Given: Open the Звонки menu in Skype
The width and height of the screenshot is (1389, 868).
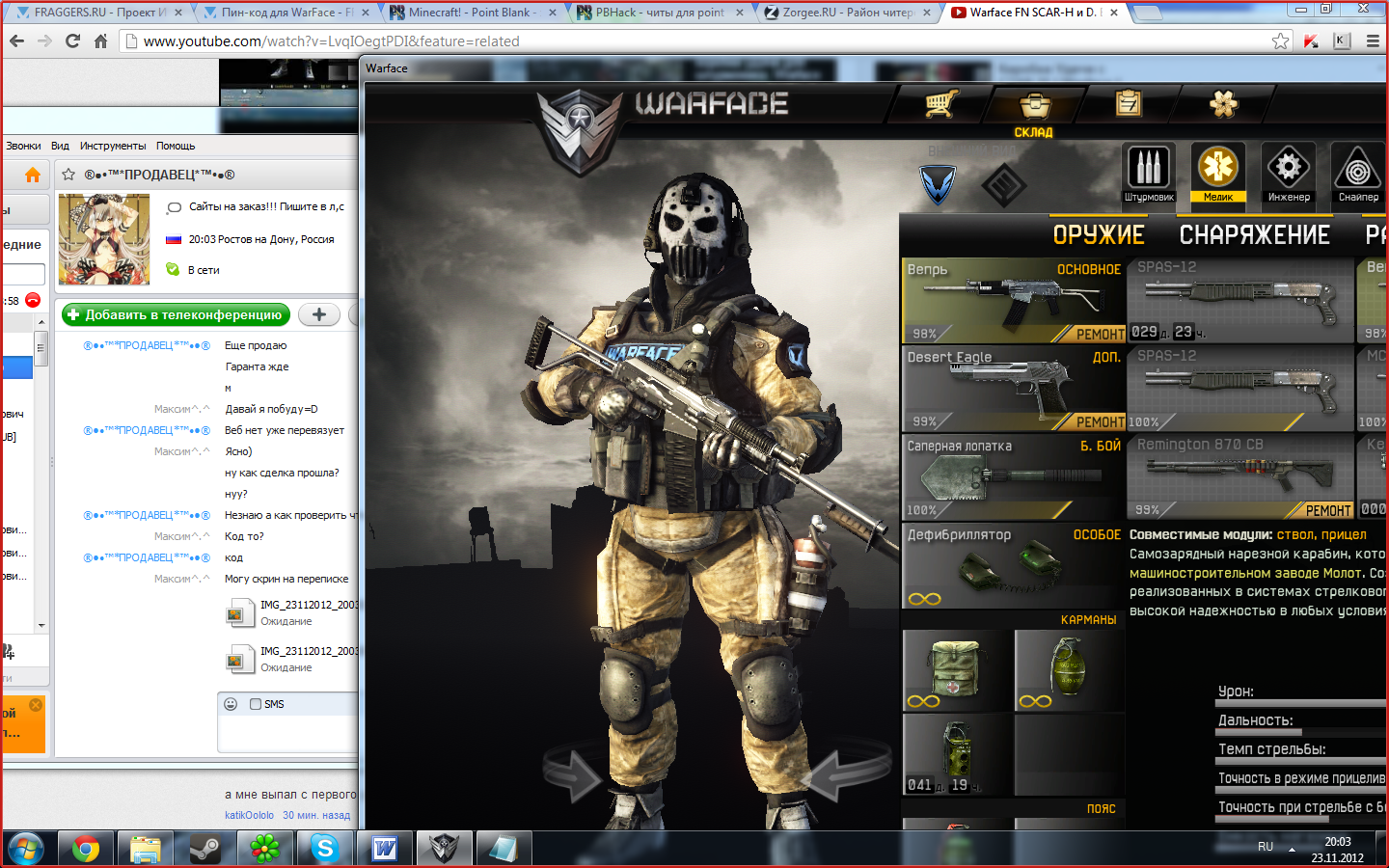Looking at the screenshot, I should pyautogui.click(x=23, y=146).
